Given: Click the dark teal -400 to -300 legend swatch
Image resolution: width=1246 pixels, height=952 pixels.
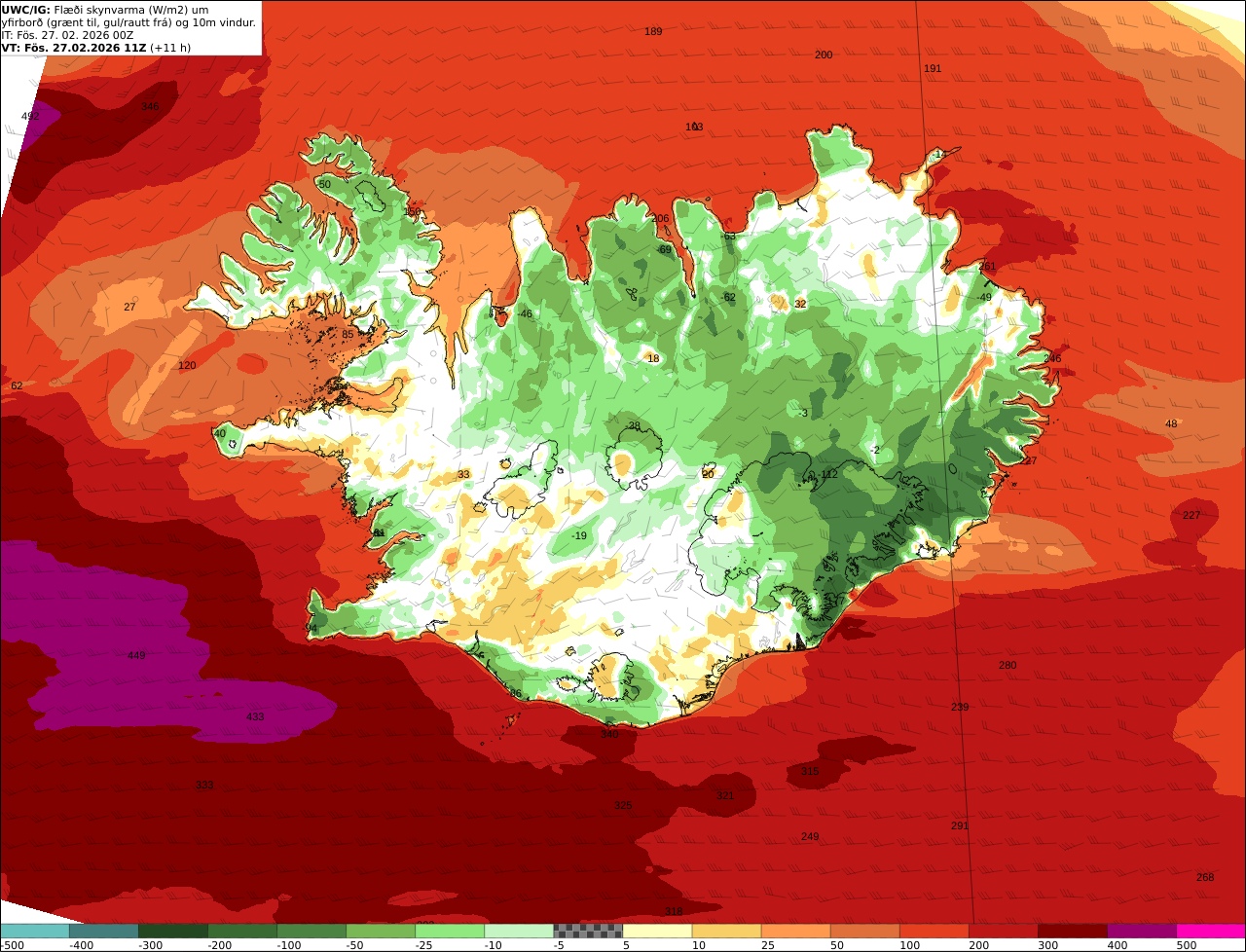Looking at the screenshot, I should pos(104,931).
